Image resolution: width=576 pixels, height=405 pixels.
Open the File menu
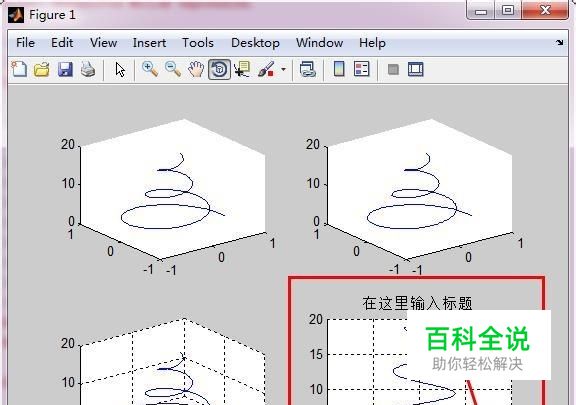point(25,43)
